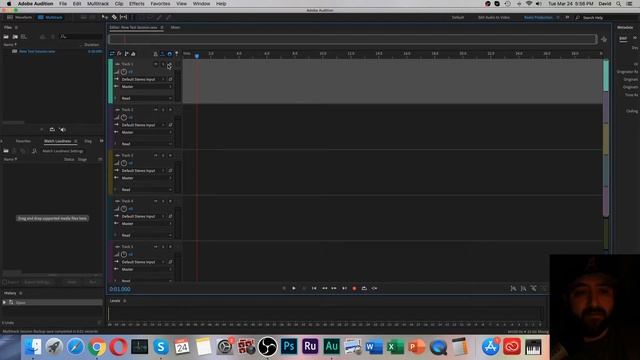Adjust Track 1 volume knob
This screenshot has width=640, height=360.
[x=124, y=72]
